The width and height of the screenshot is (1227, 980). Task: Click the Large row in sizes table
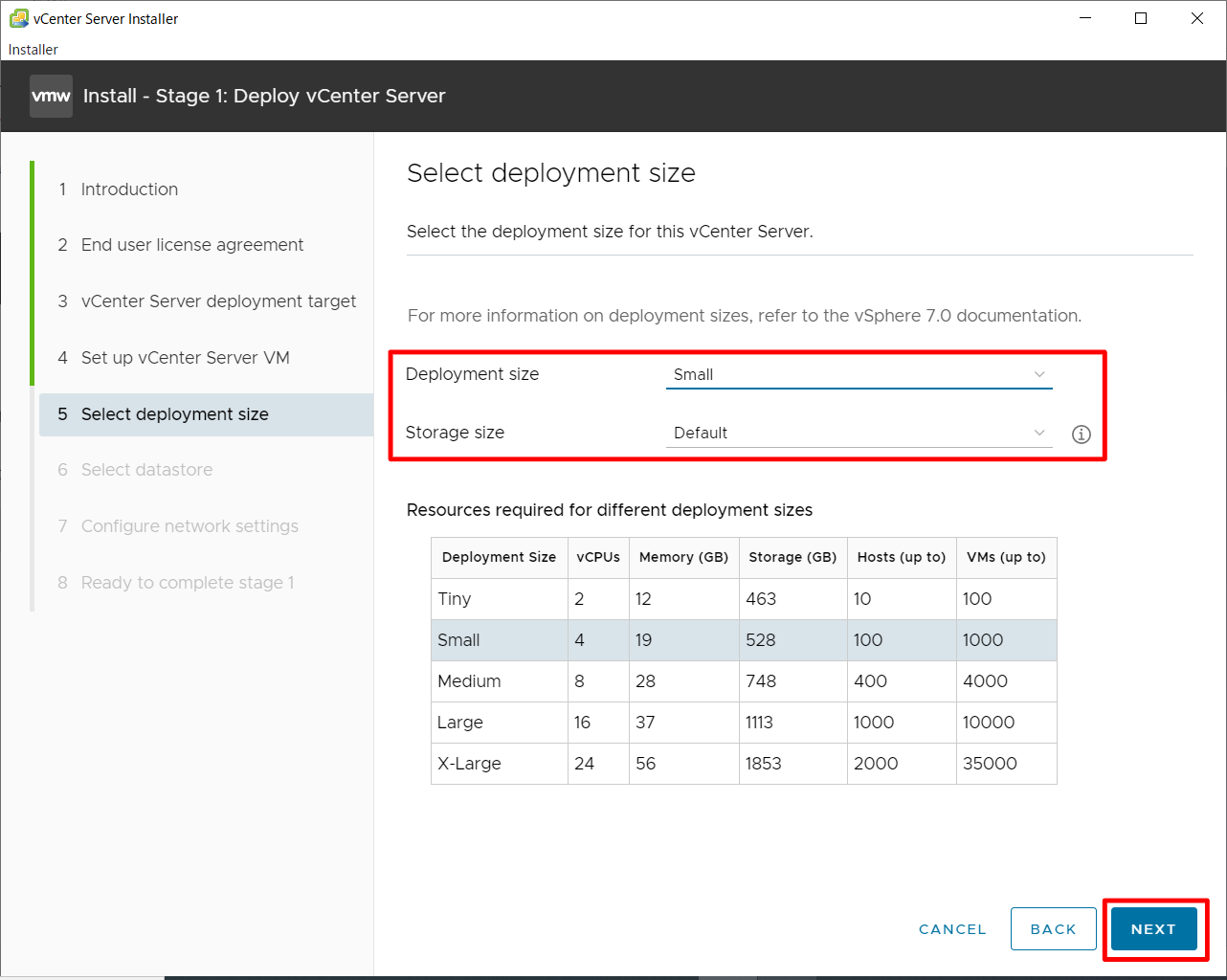(x=744, y=723)
